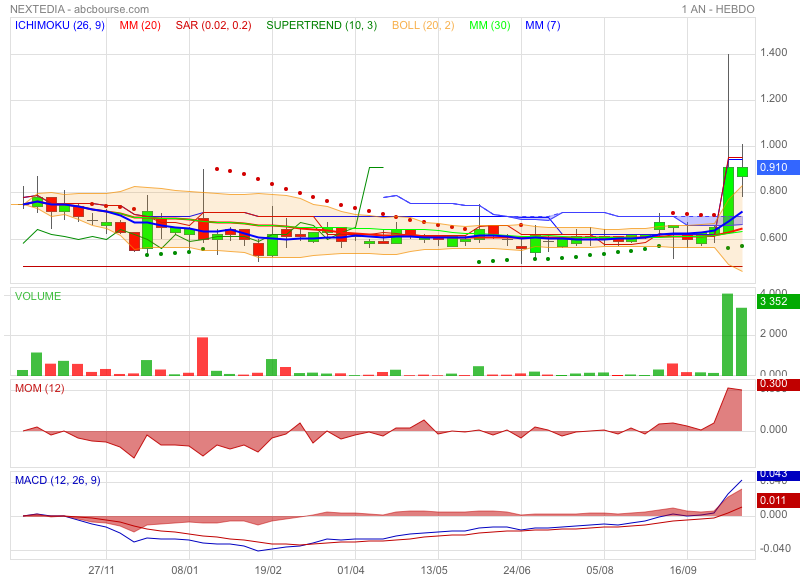
Task: Click the 13/05 date label
Action: tap(434, 570)
